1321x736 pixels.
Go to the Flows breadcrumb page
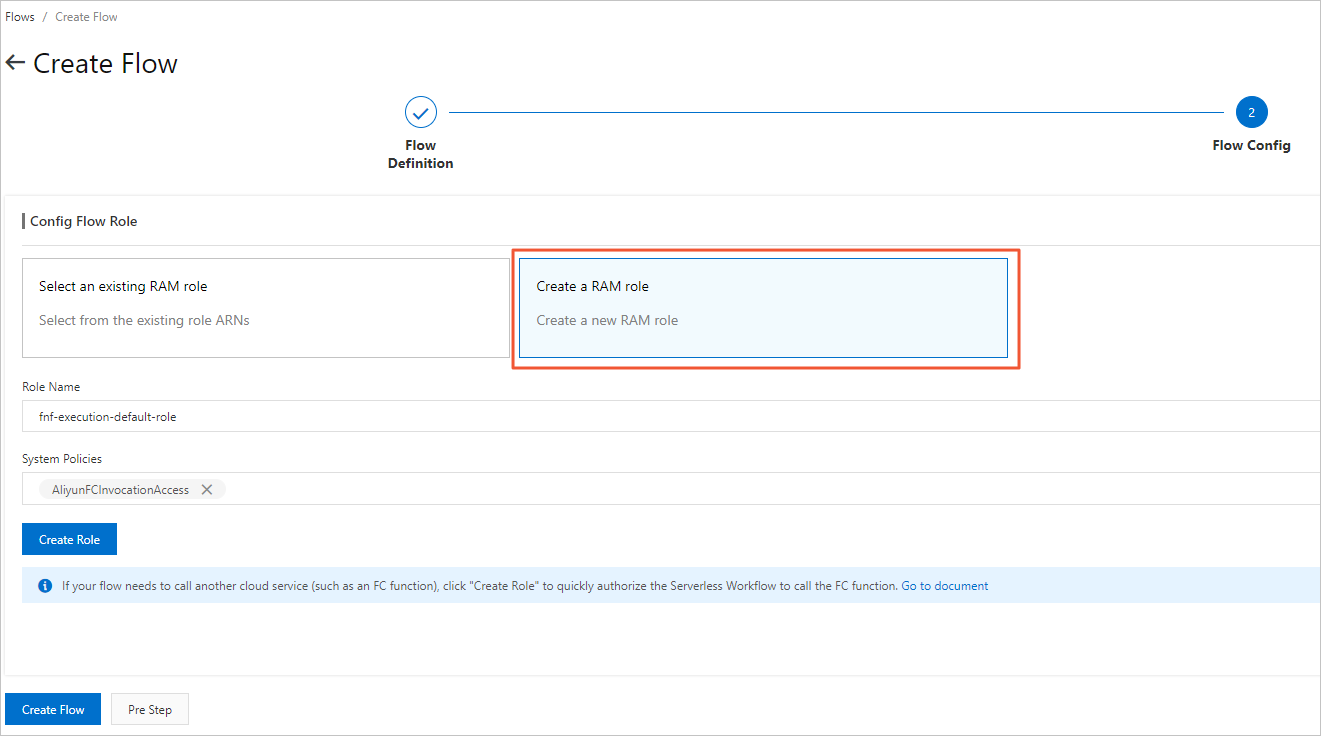coord(19,16)
